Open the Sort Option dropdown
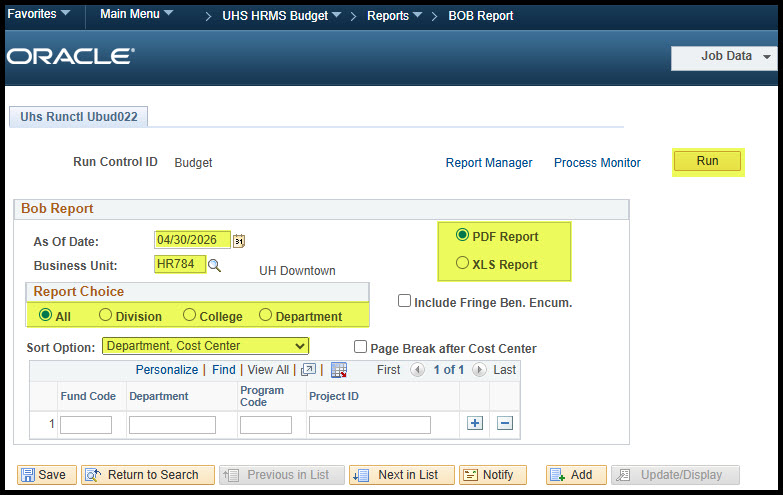This screenshot has width=783, height=495. click(205, 346)
